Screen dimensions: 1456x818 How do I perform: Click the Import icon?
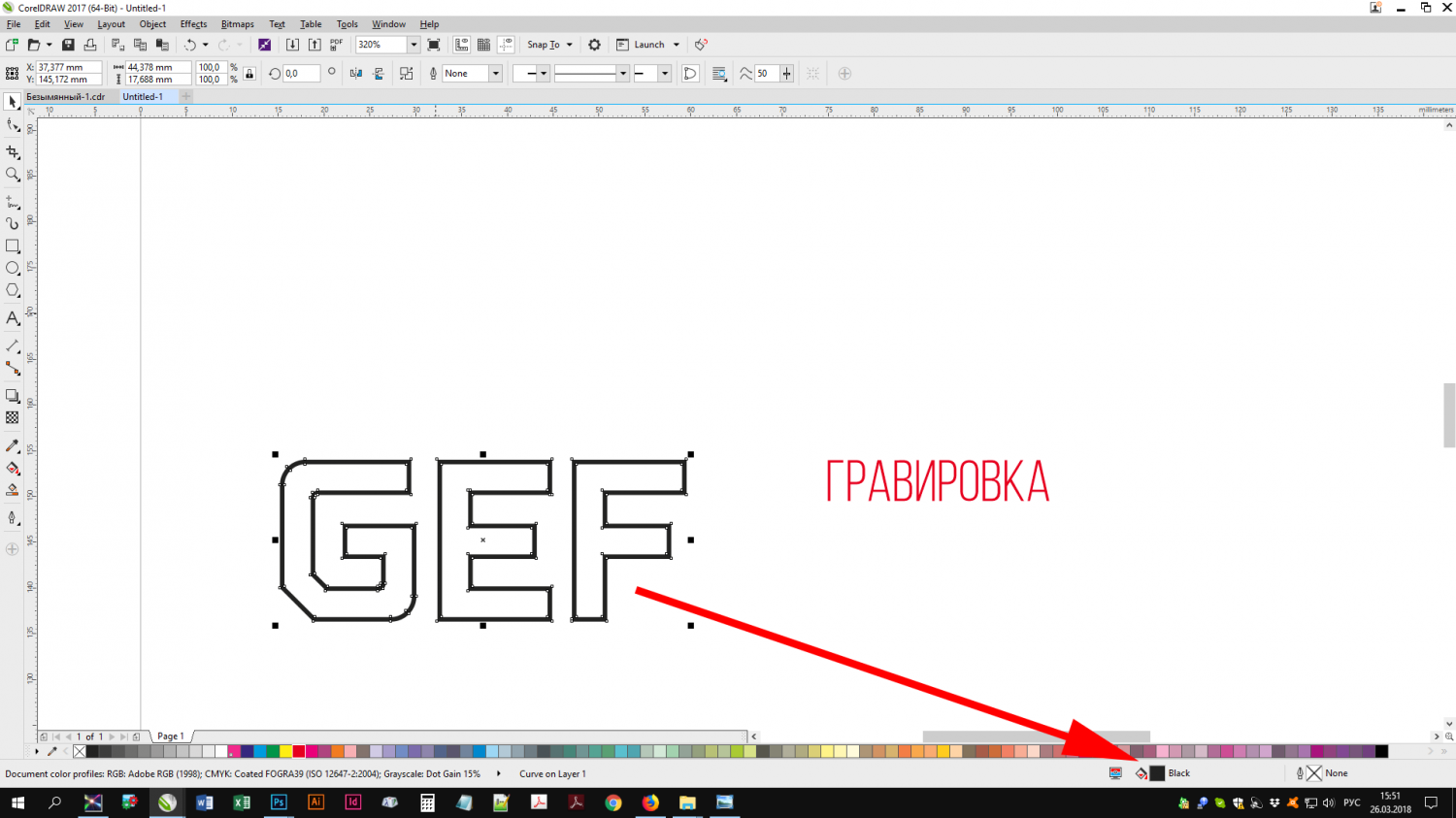(292, 45)
